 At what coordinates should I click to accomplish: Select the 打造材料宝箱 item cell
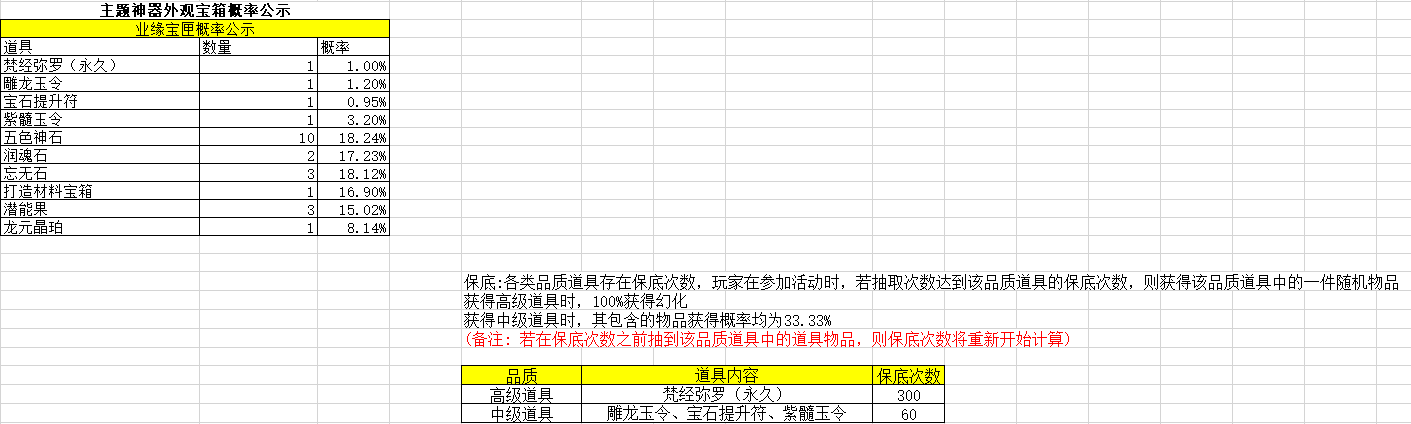click(100, 191)
